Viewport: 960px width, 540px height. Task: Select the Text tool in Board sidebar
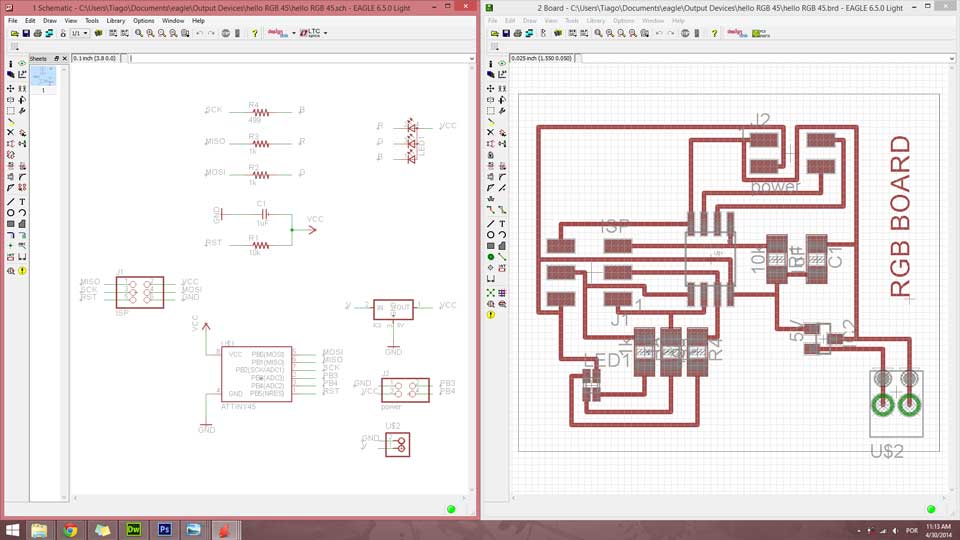(502, 223)
